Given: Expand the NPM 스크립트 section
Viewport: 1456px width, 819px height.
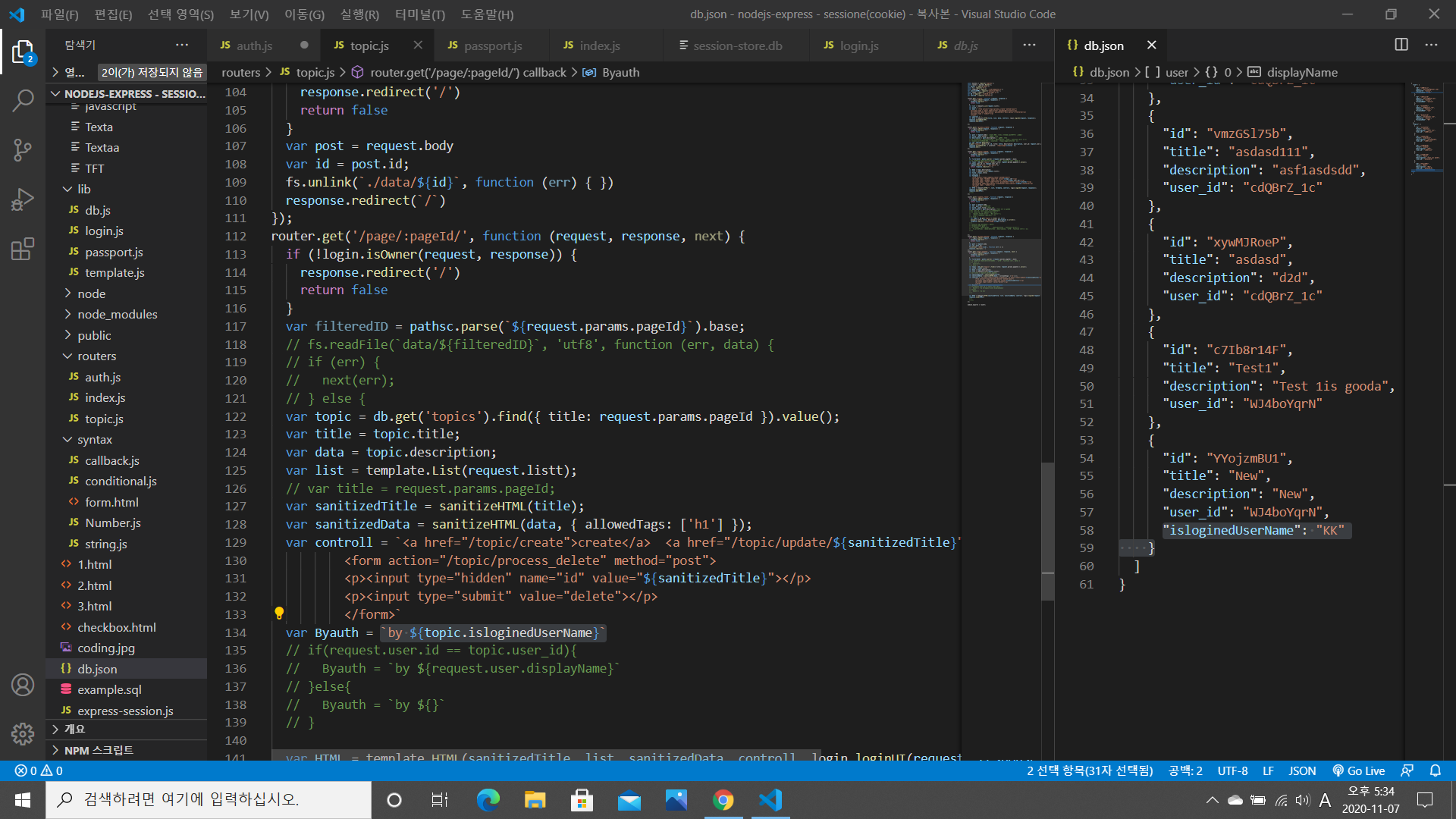Looking at the screenshot, I should click(99, 750).
